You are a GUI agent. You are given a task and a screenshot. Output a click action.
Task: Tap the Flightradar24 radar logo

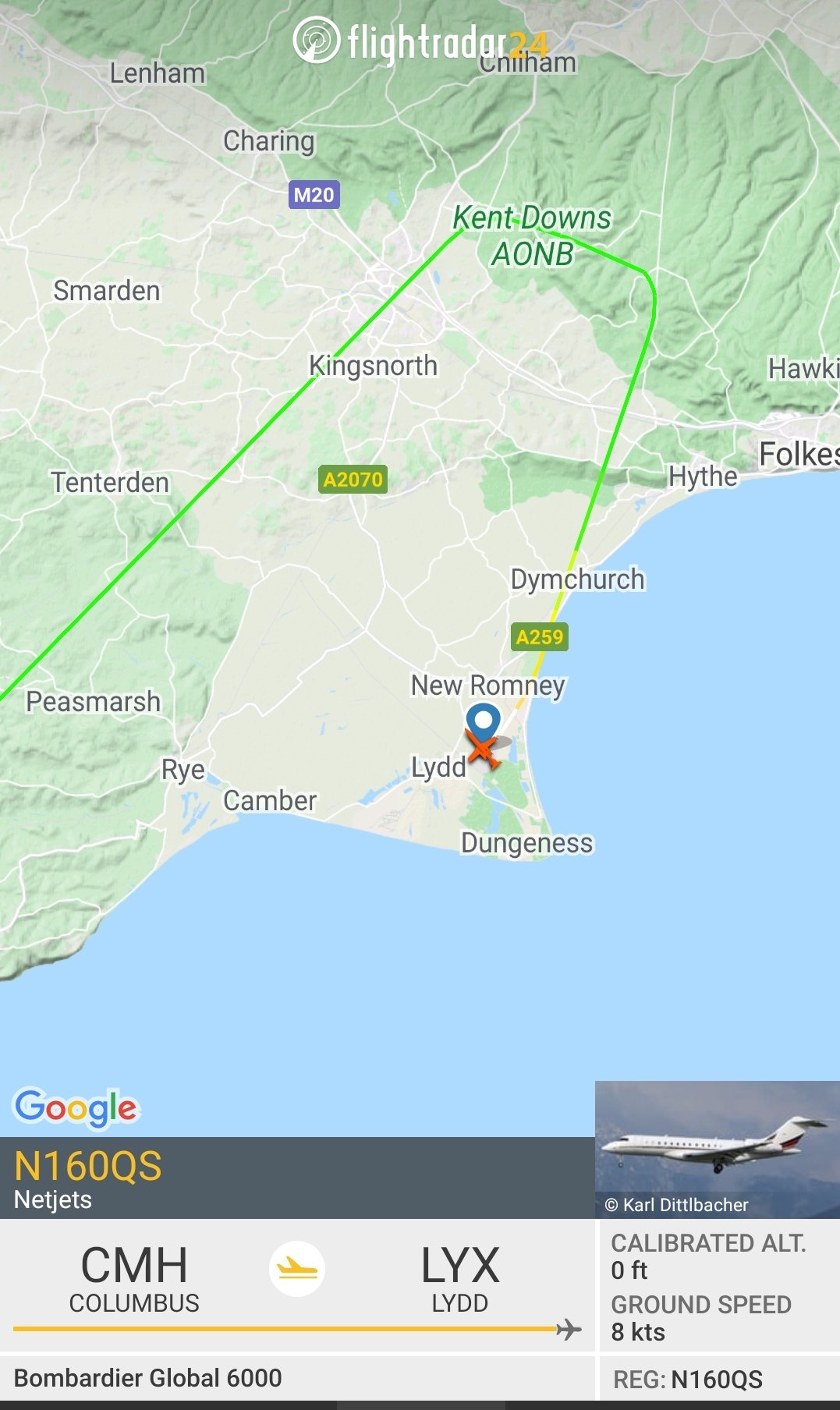click(x=317, y=40)
